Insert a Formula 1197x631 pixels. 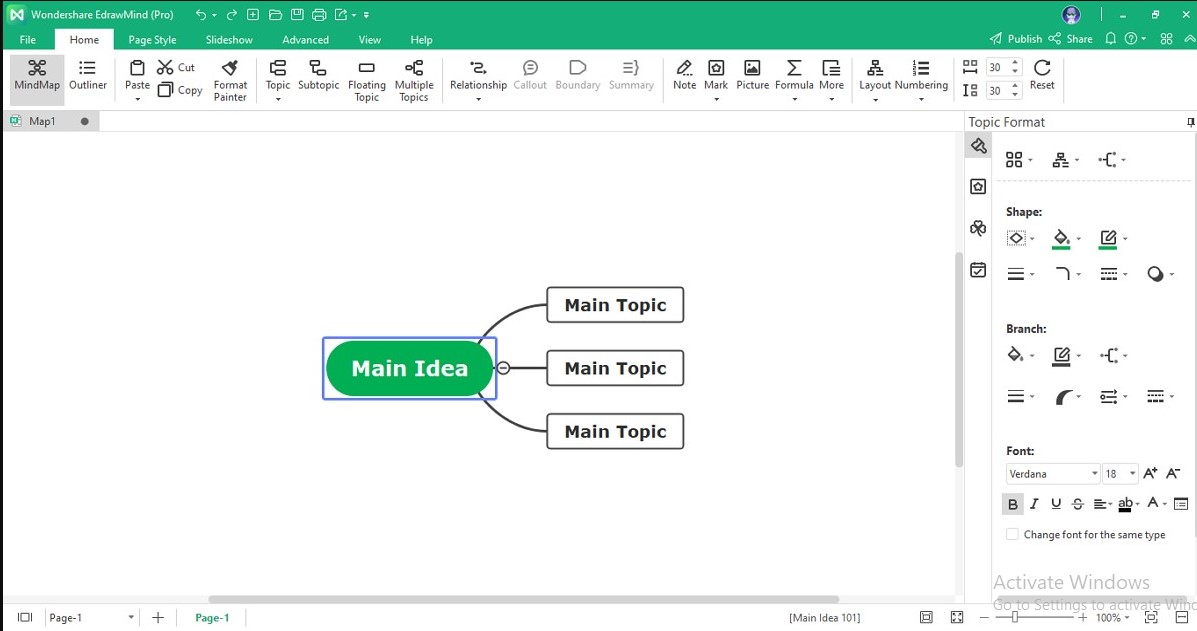(x=793, y=75)
